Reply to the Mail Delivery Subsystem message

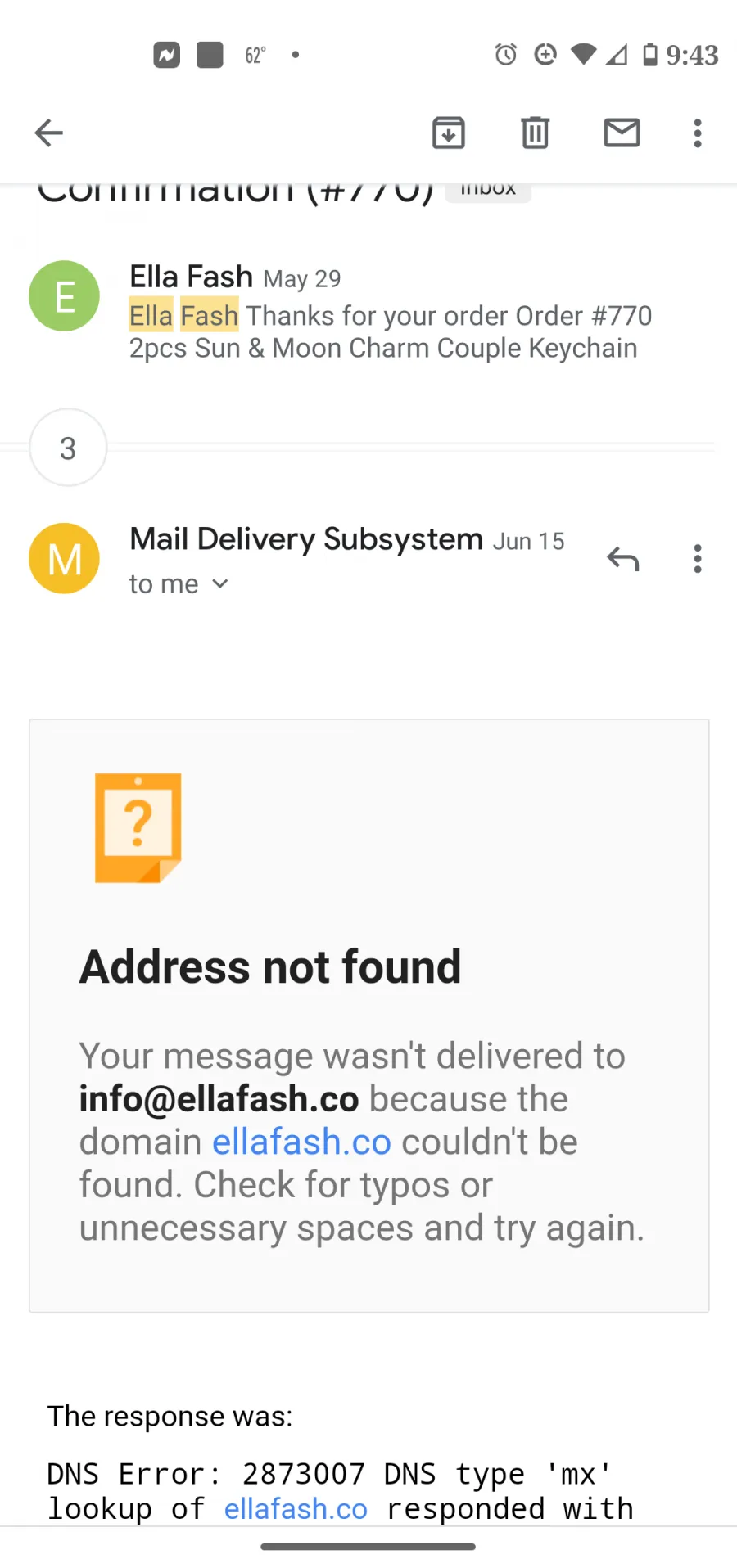623,559
